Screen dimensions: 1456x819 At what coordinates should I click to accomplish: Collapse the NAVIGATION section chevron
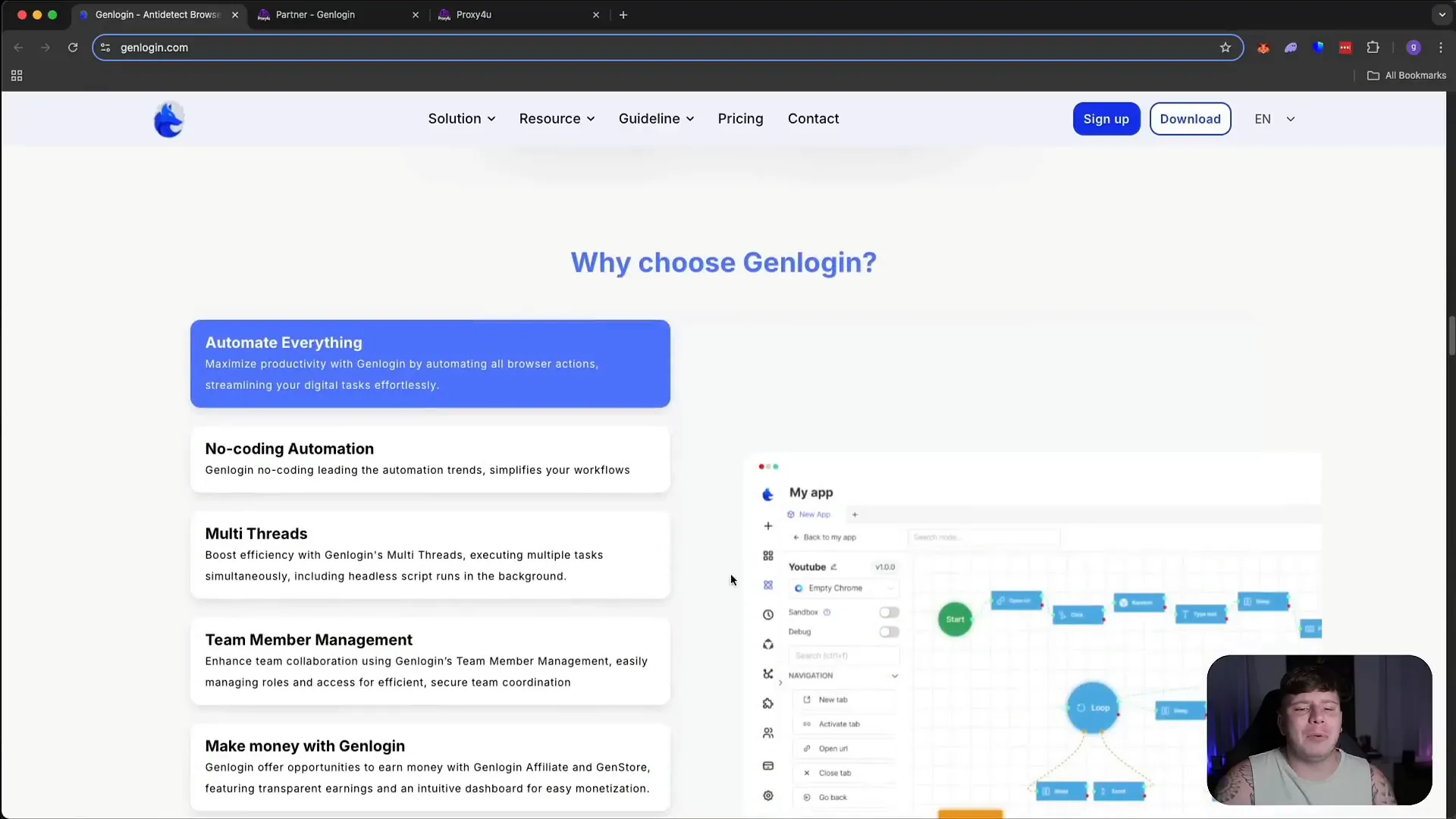(x=895, y=676)
